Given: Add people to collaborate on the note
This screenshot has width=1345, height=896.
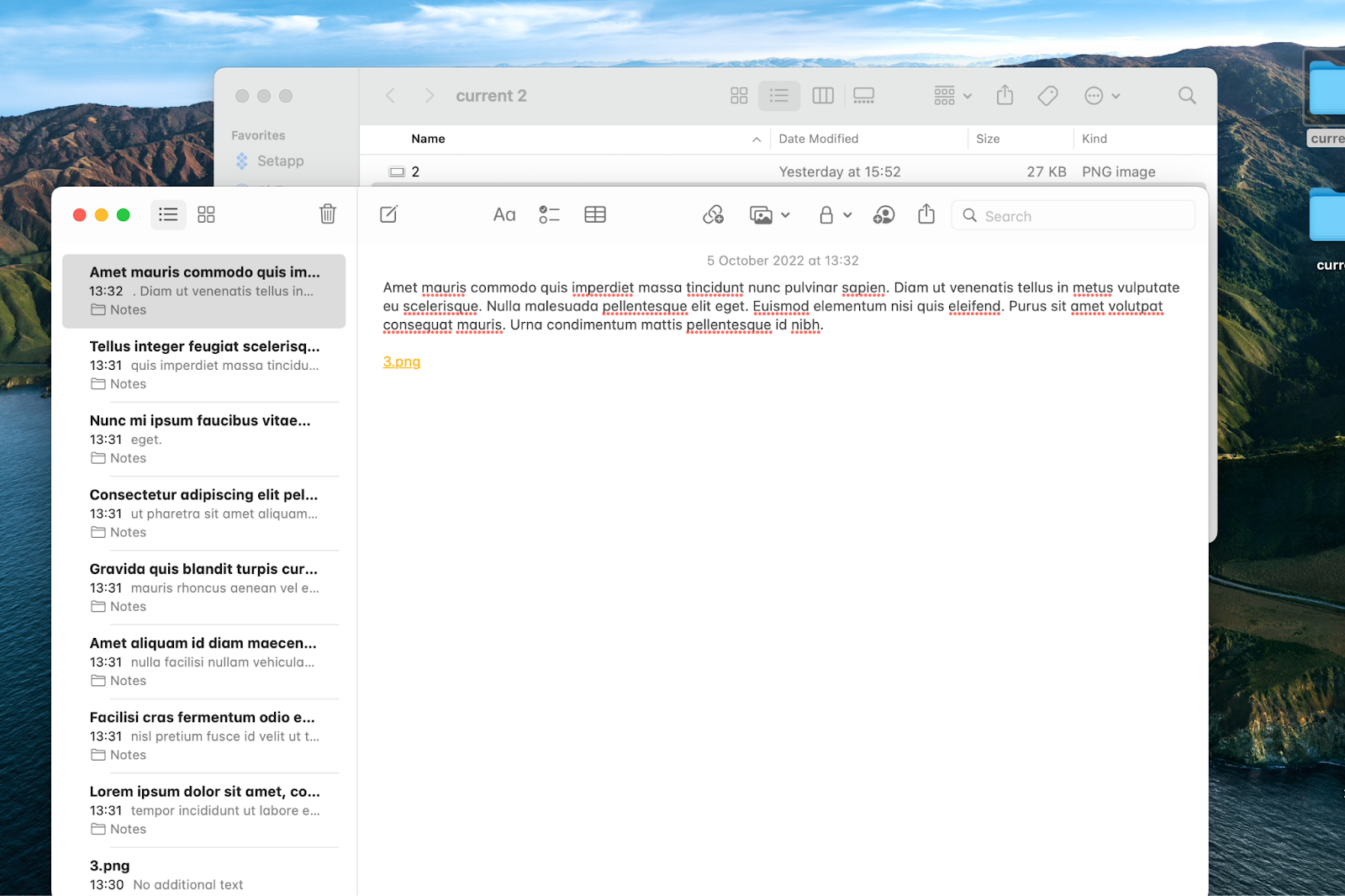Looking at the screenshot, I should coord(883,214).
